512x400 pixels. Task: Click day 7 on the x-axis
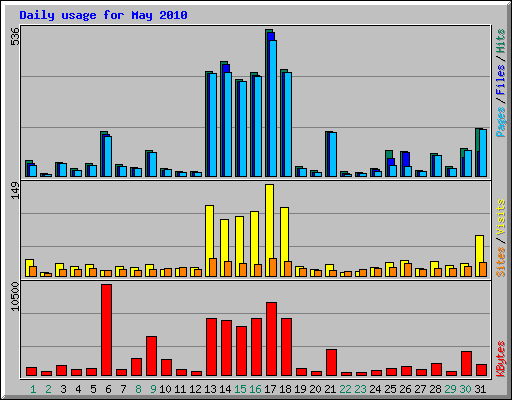(123, 389)
